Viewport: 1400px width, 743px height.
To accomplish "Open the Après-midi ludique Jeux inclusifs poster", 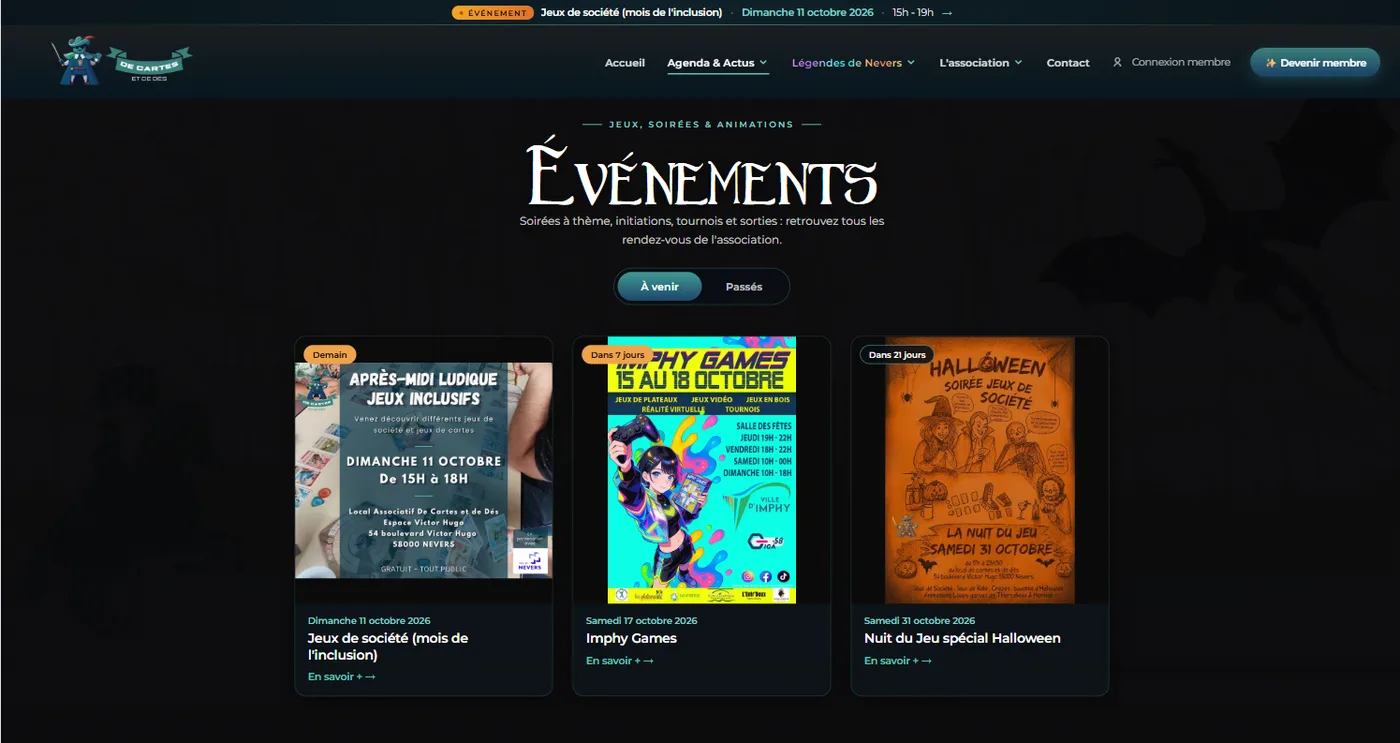I will tap(424, 470).
